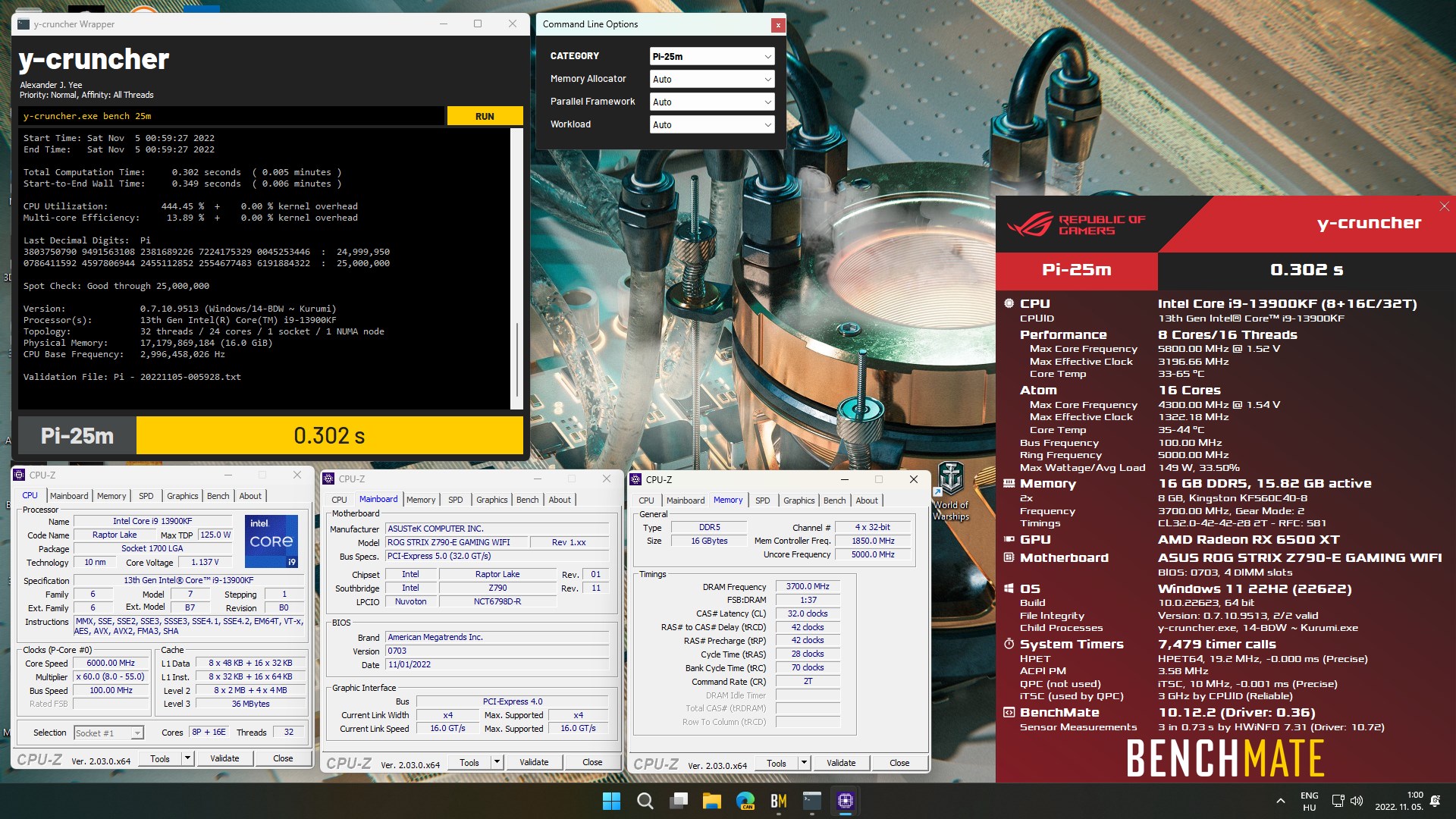Close the BenchMate y-cruncher result panel
1456x819 pixels.
1444,206
